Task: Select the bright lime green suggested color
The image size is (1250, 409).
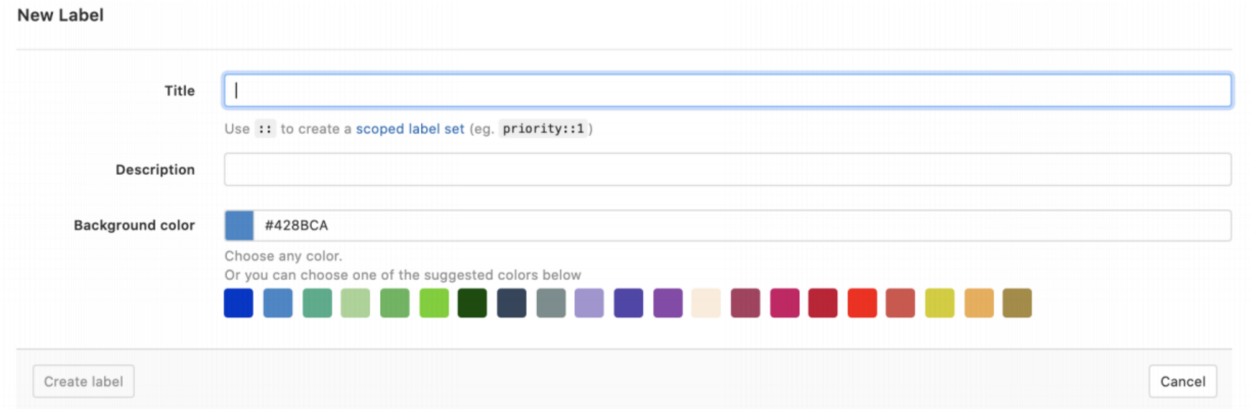Action: [434, 303]
